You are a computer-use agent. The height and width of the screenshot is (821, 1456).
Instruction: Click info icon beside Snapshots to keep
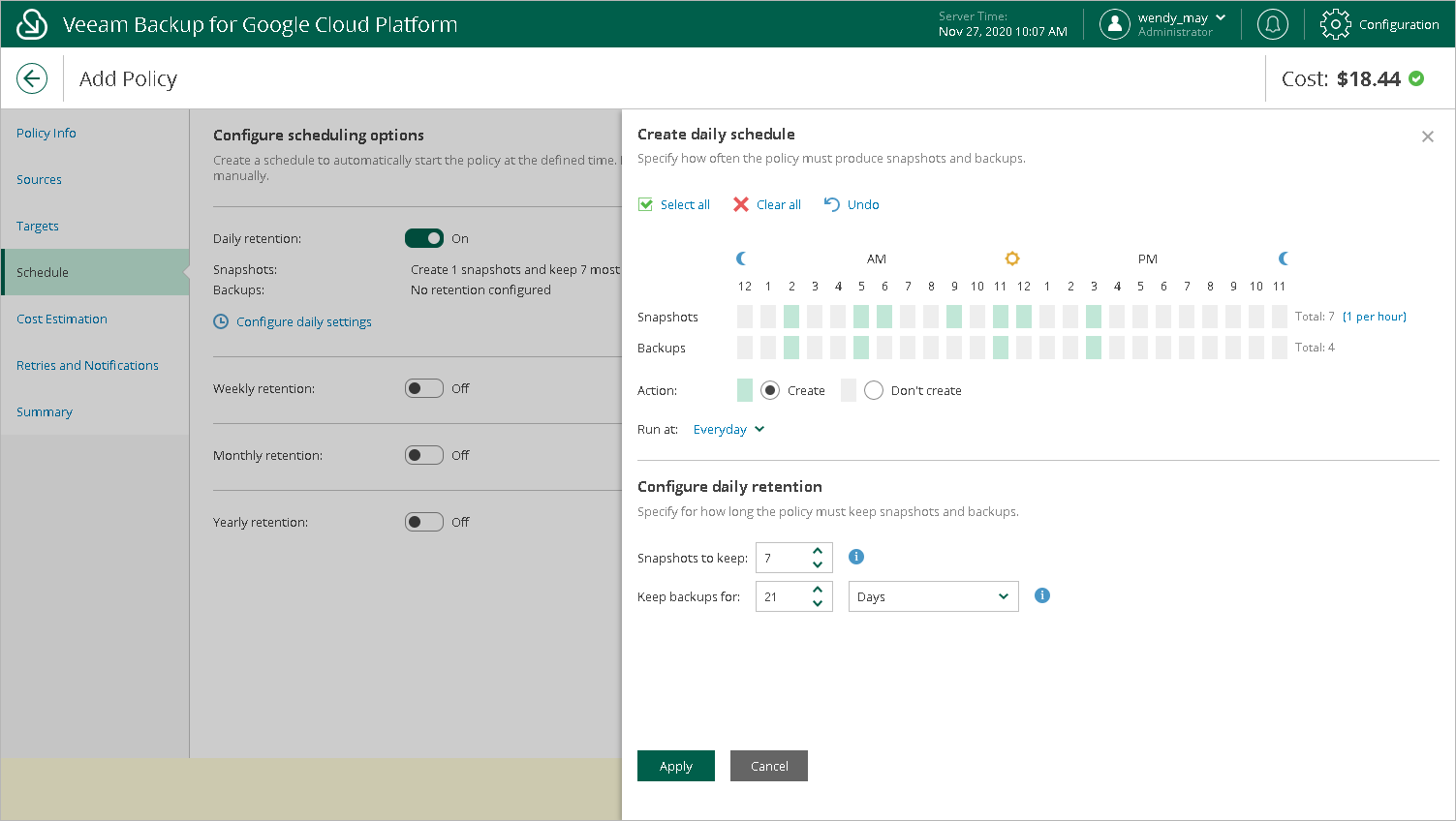tap(856, 557)
